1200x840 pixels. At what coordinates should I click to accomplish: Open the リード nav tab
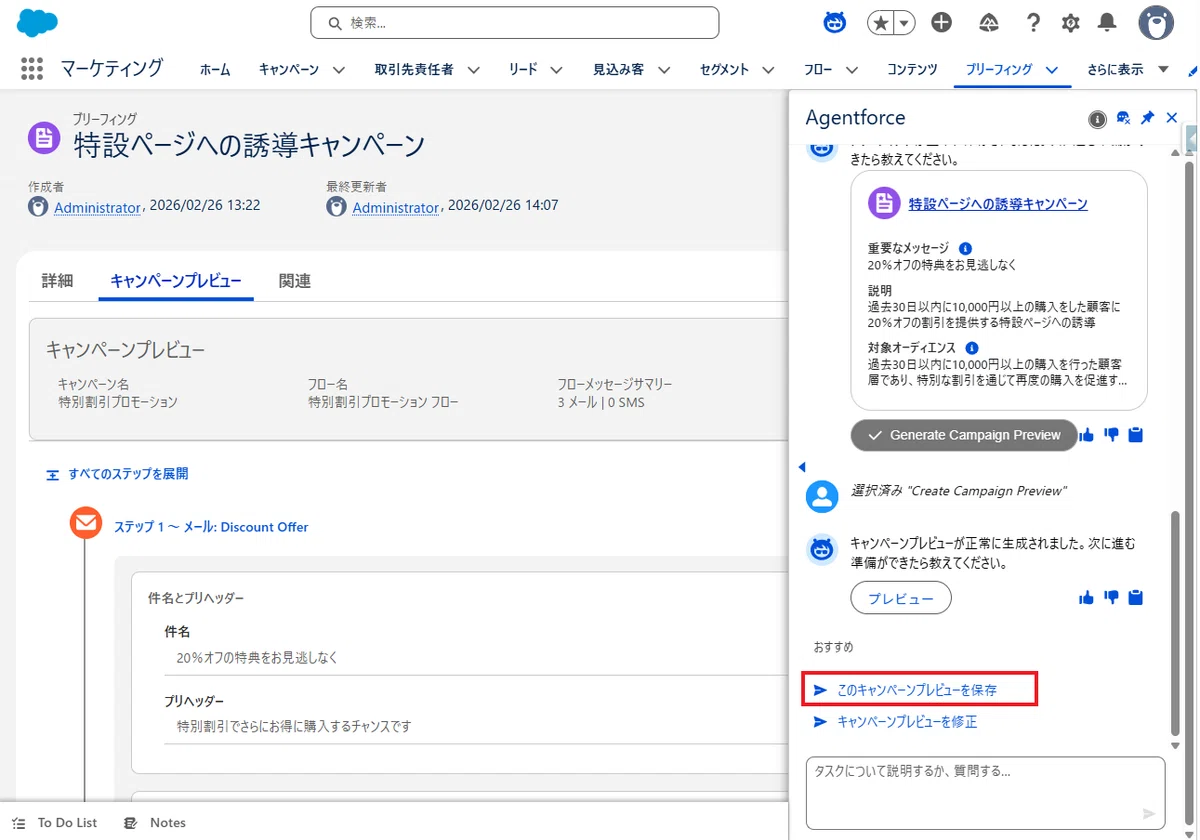point(523,70)
